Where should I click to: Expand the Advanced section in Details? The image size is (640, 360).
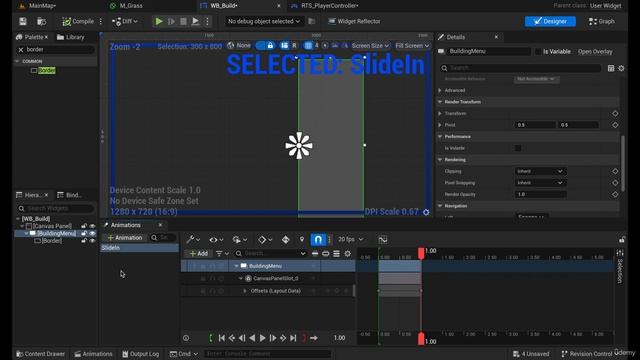[x=440, y=90]
